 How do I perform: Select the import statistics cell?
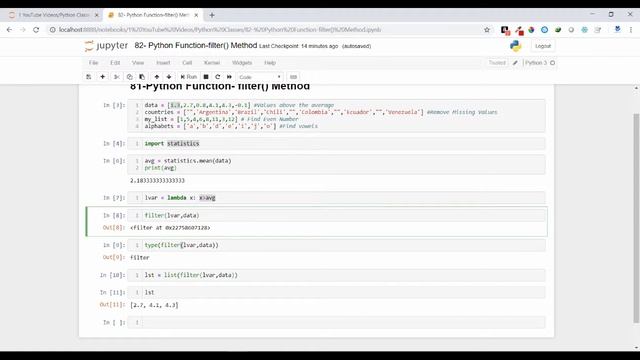[336, 144]
